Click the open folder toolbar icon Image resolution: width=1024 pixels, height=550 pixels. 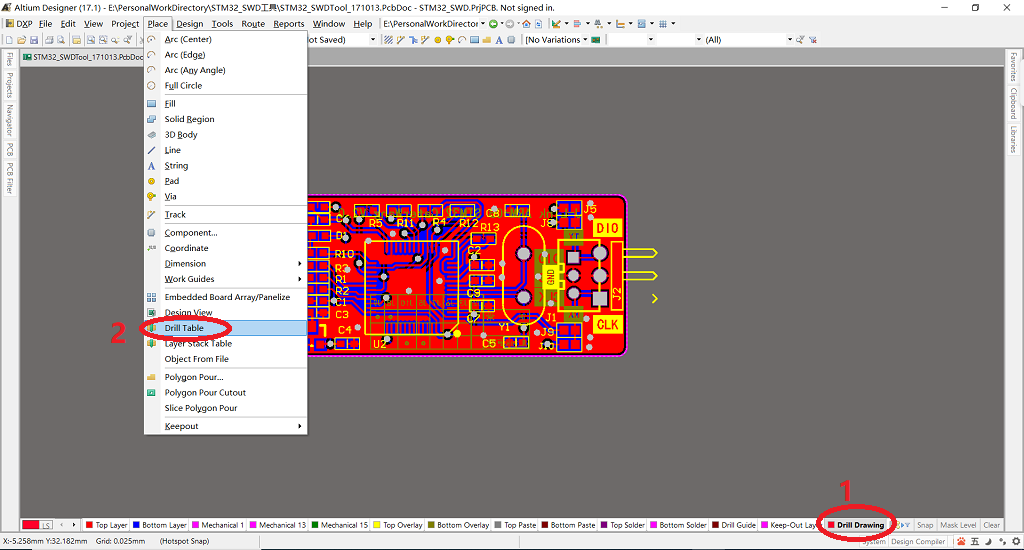point(22,40)
